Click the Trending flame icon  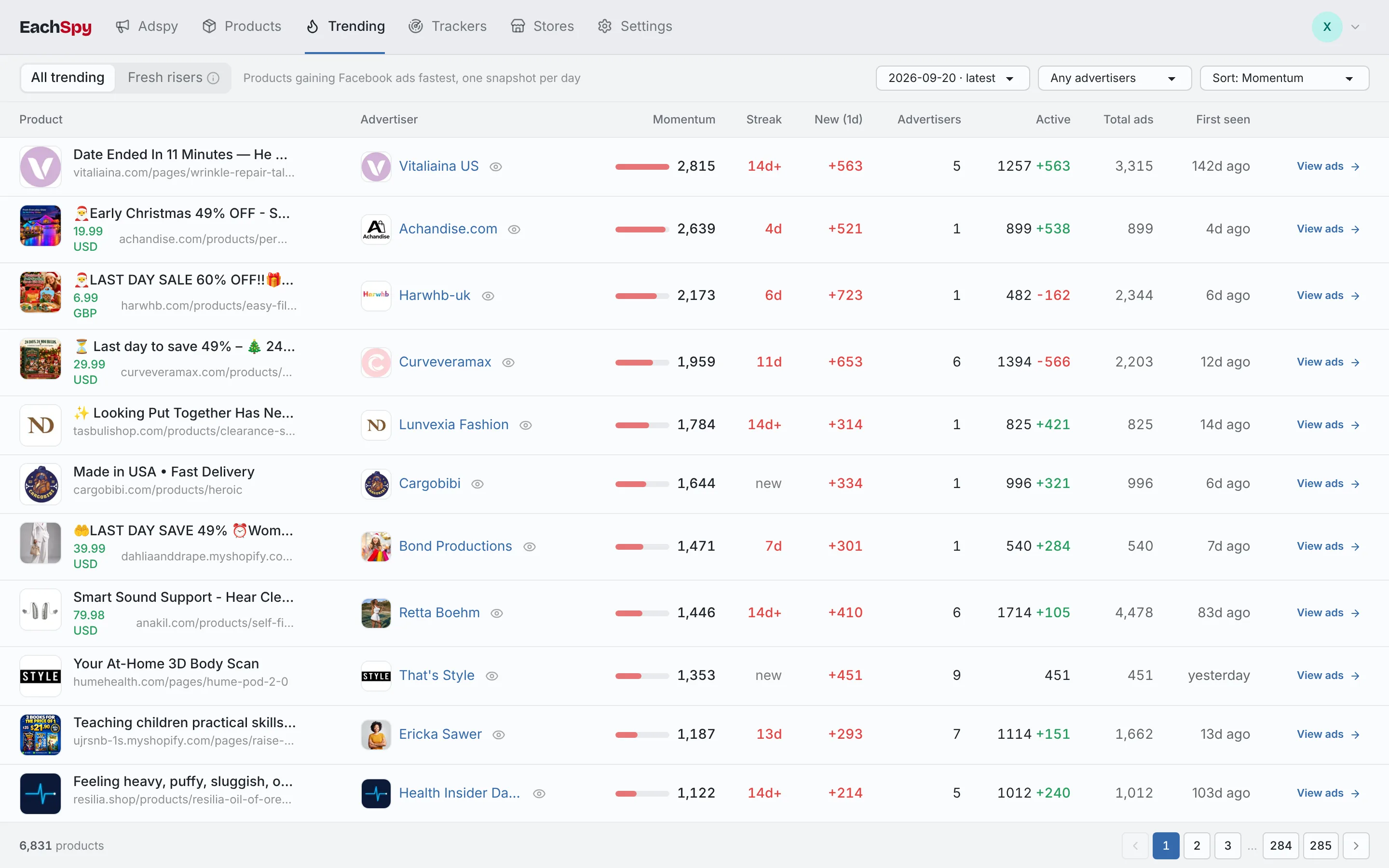click(312, 27)
